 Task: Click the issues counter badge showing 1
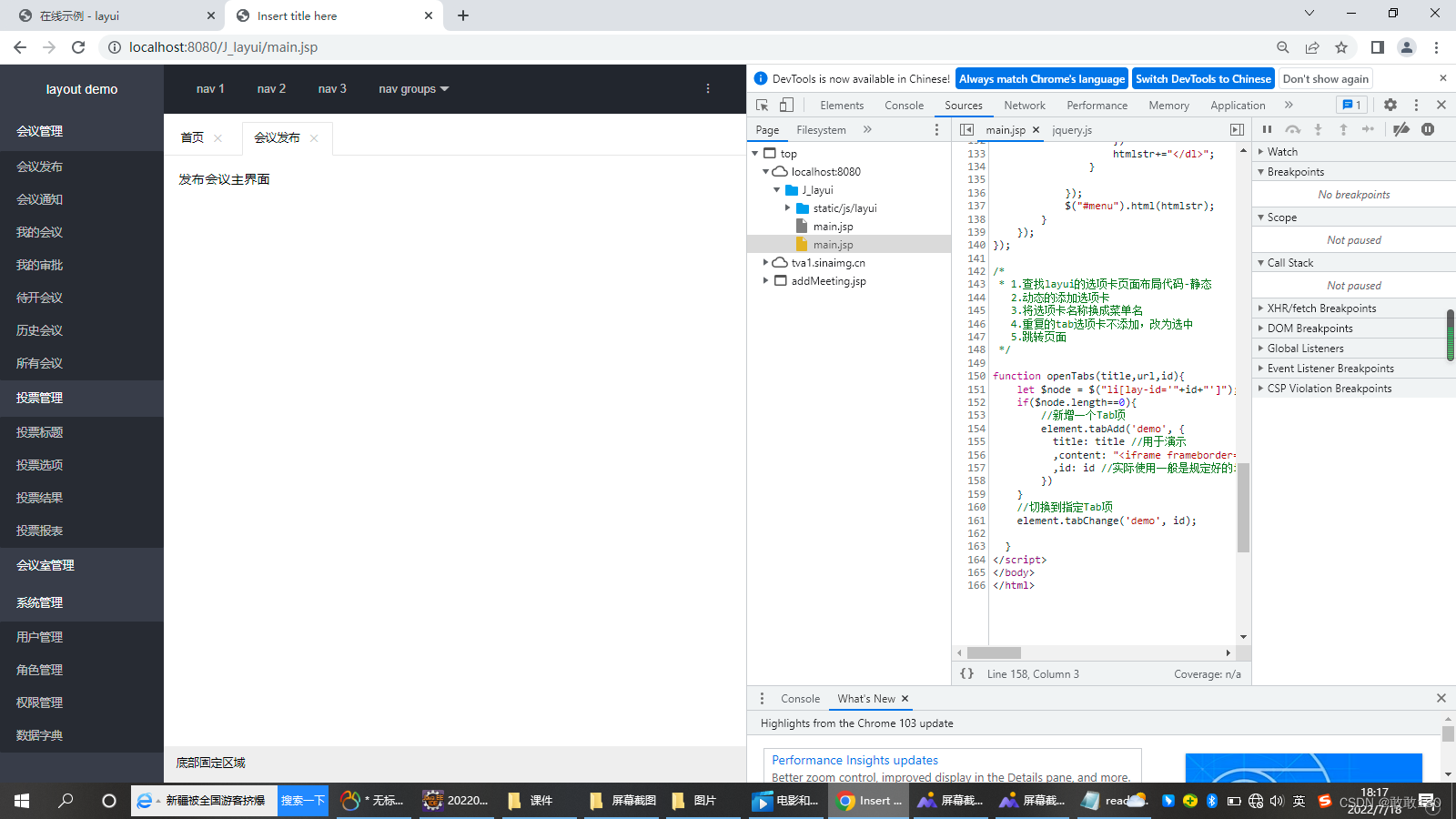(x=1351, y=105)
